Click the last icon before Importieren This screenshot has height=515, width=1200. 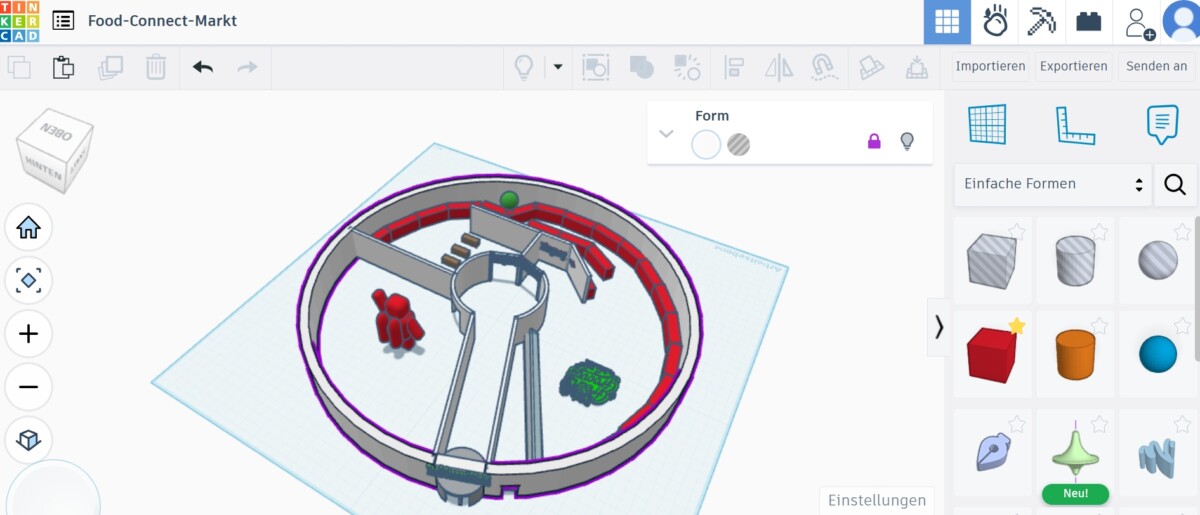(x=916, y=67)
